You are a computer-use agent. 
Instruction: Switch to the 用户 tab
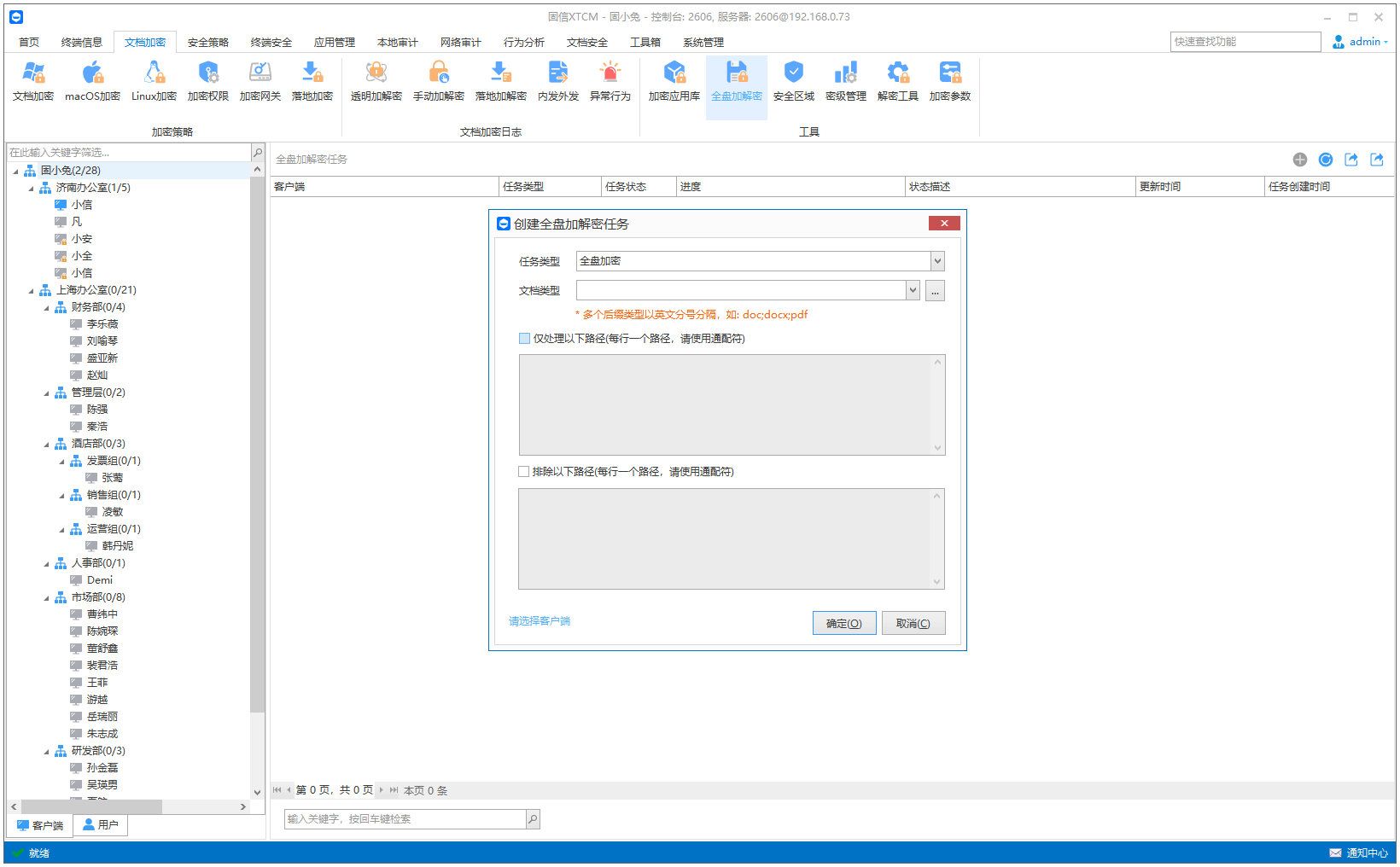coord(101,825)
